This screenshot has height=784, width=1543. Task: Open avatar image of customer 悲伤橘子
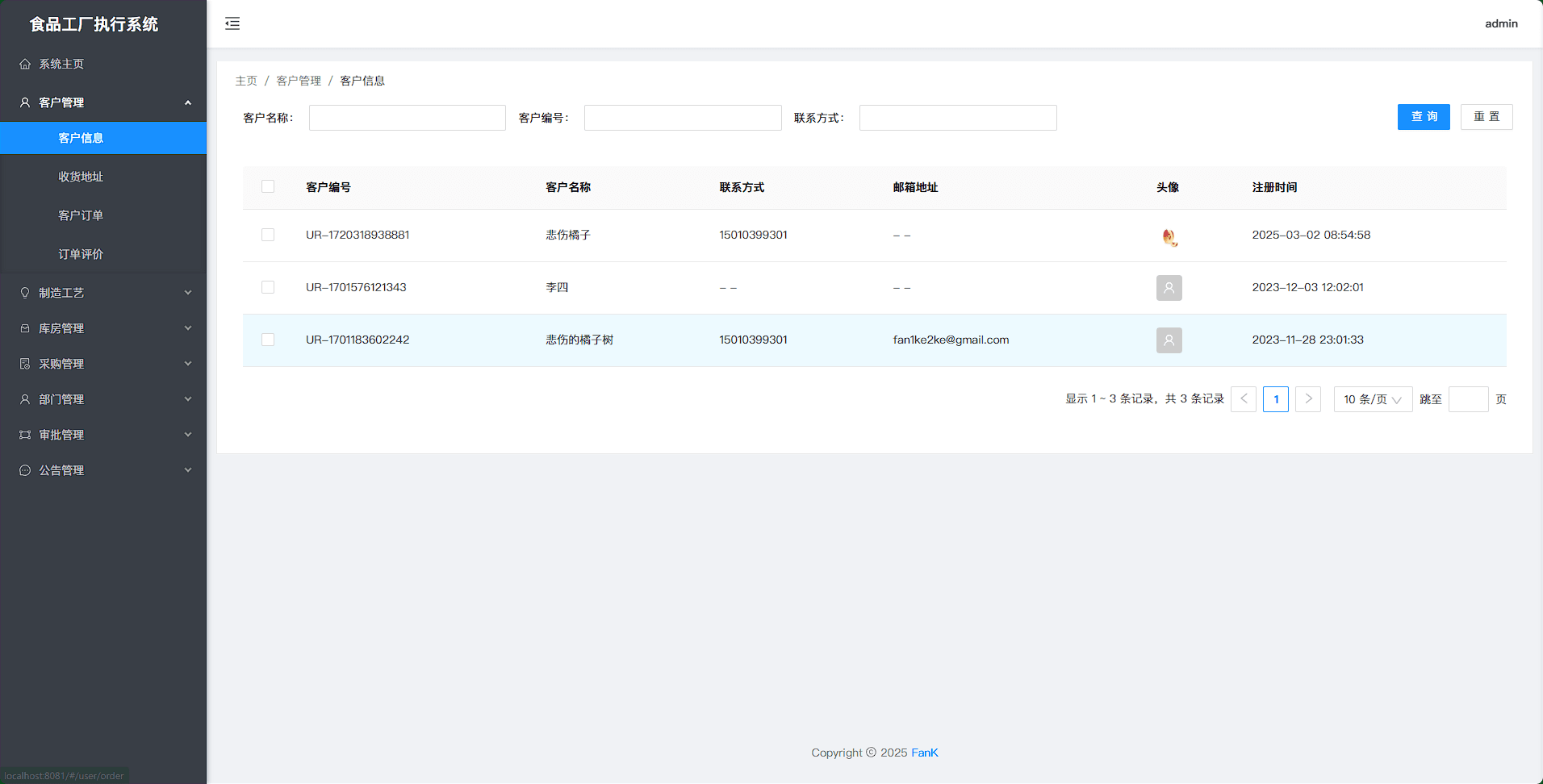(1169, 236)
